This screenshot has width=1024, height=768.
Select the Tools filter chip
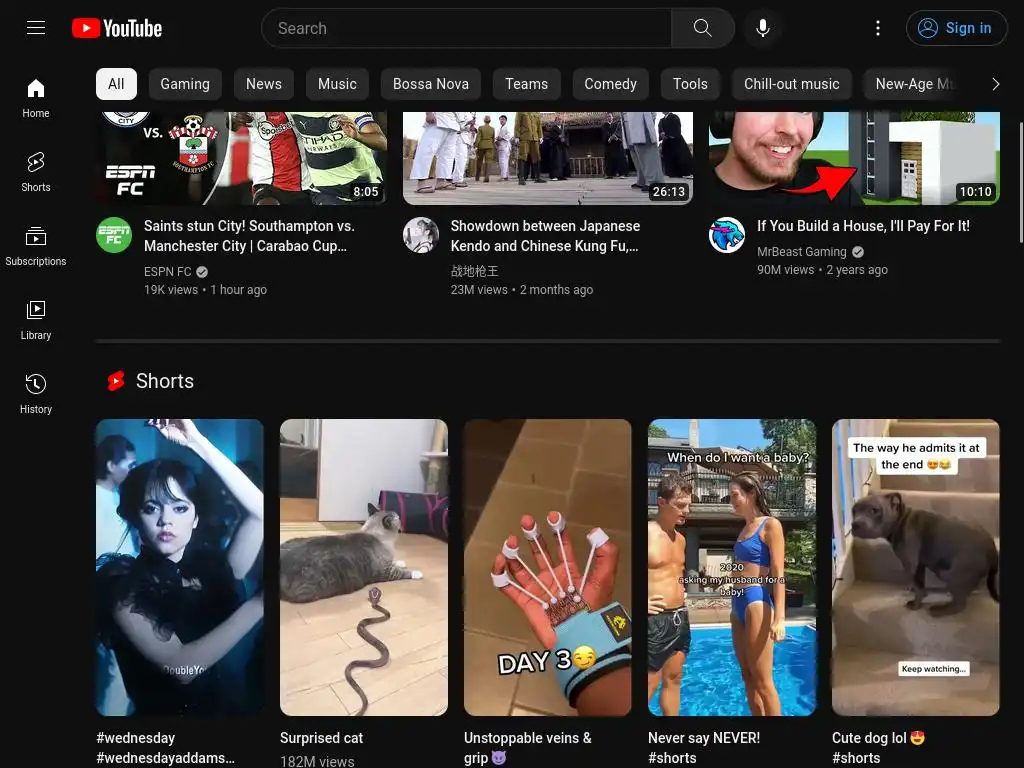tap(690, 84)
